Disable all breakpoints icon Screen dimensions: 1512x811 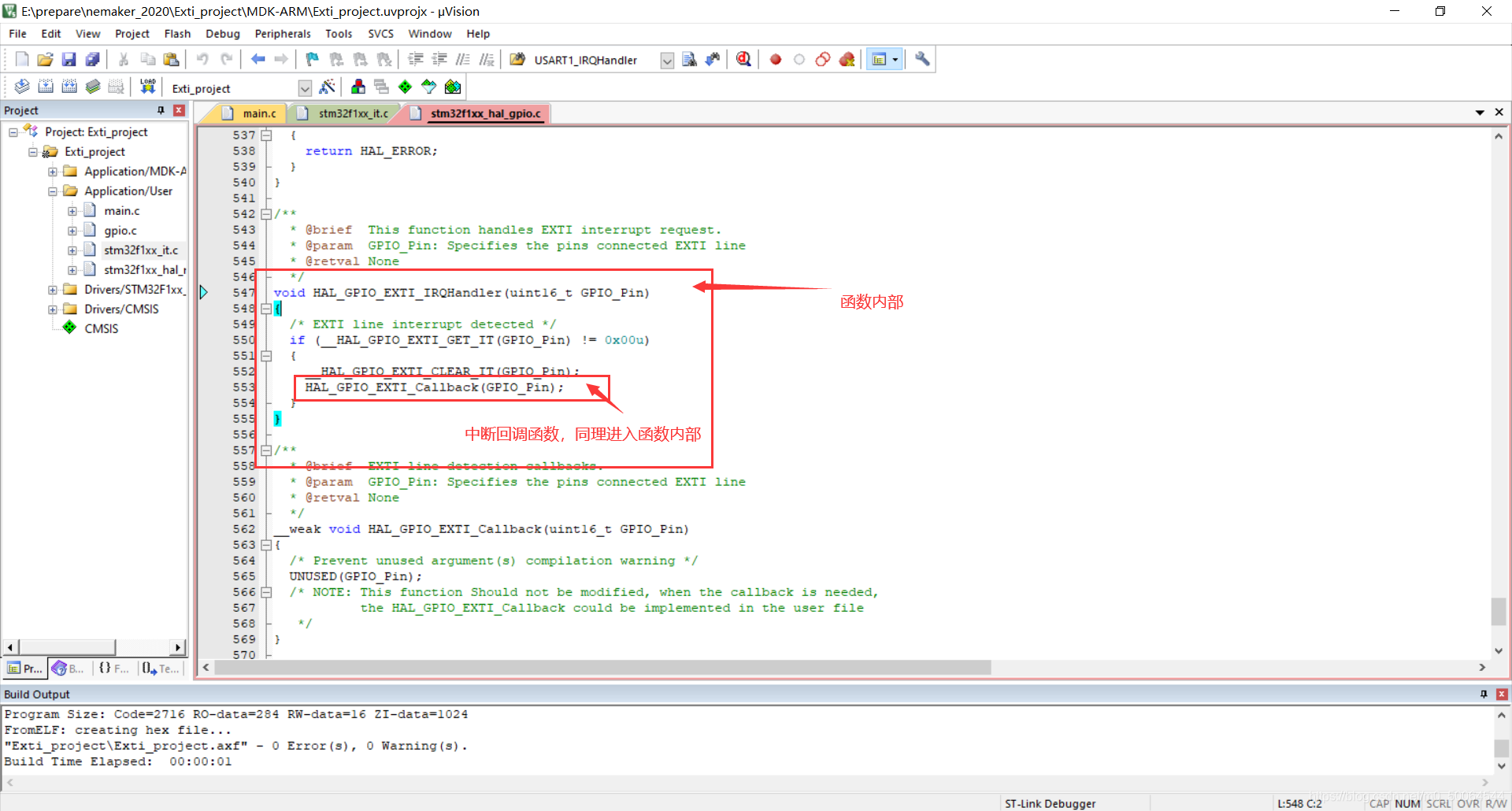coord(823,59)
